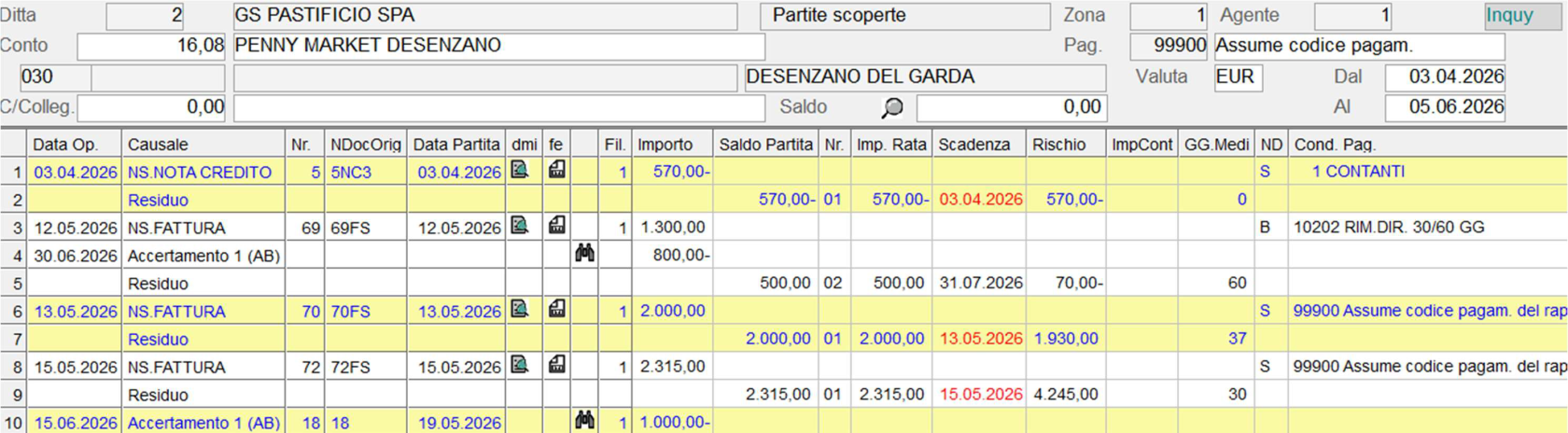Click the DESENZANO DEL GARDA city field
The height and width of the screenshot is (433, 1568).
click(924, 77)
